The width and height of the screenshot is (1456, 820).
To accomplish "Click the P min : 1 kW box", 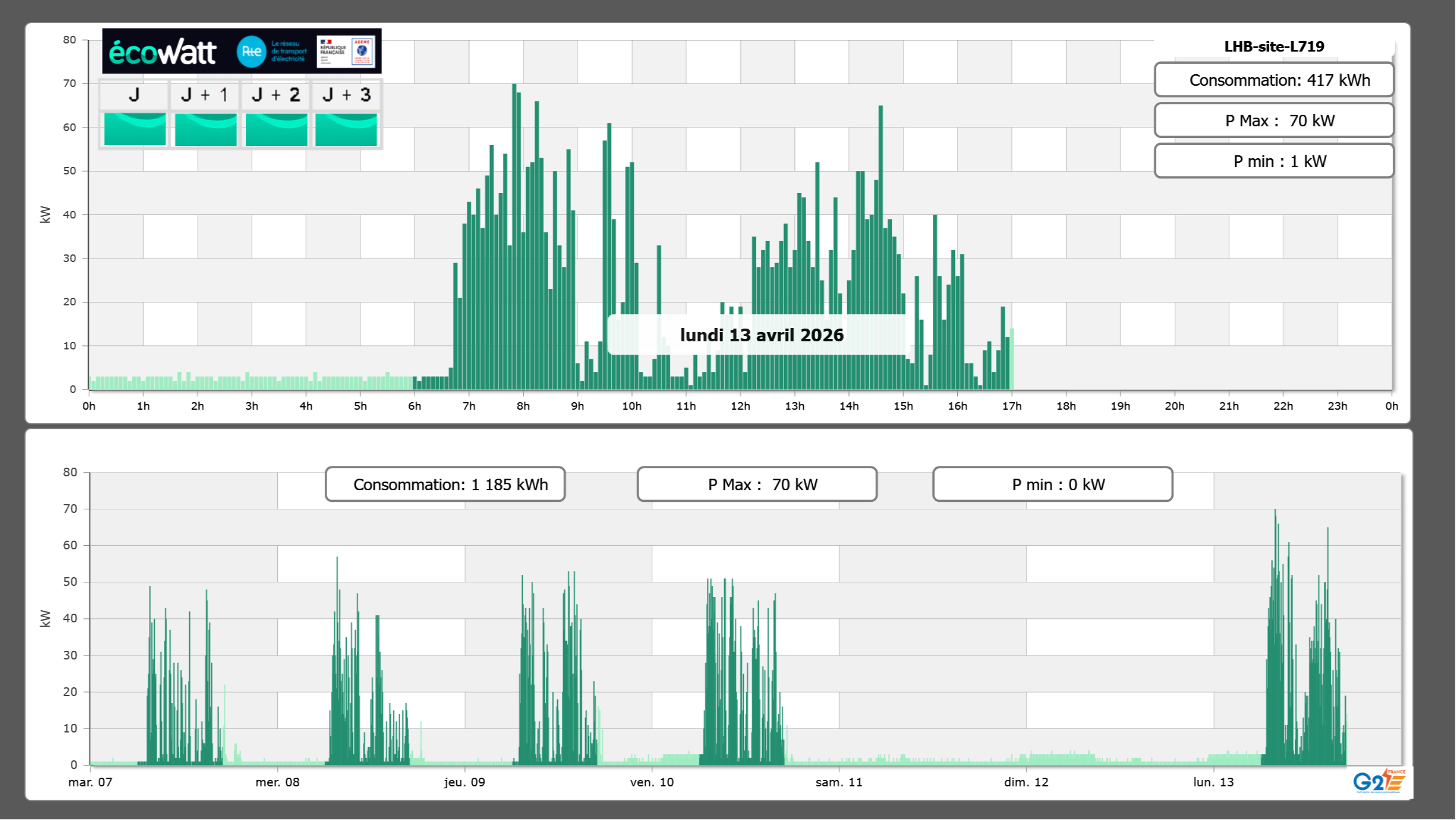I will coord(1273,161).
